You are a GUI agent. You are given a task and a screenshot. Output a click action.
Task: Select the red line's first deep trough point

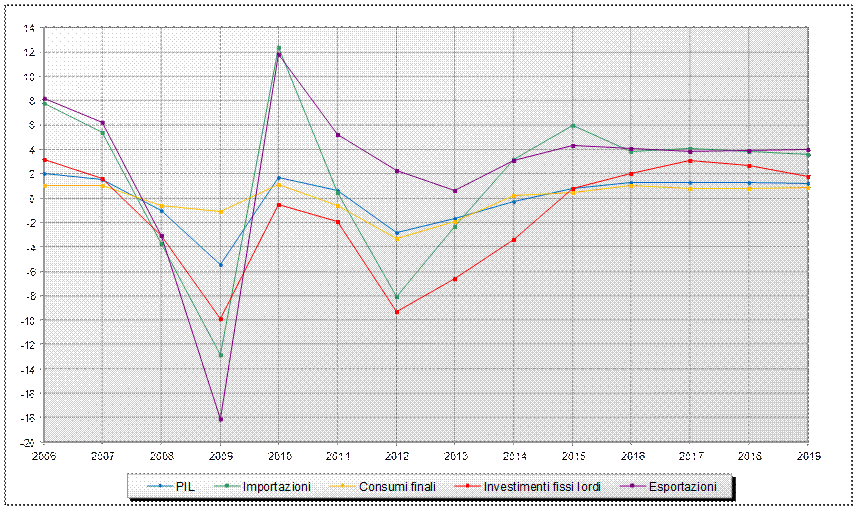coord(221,319)
